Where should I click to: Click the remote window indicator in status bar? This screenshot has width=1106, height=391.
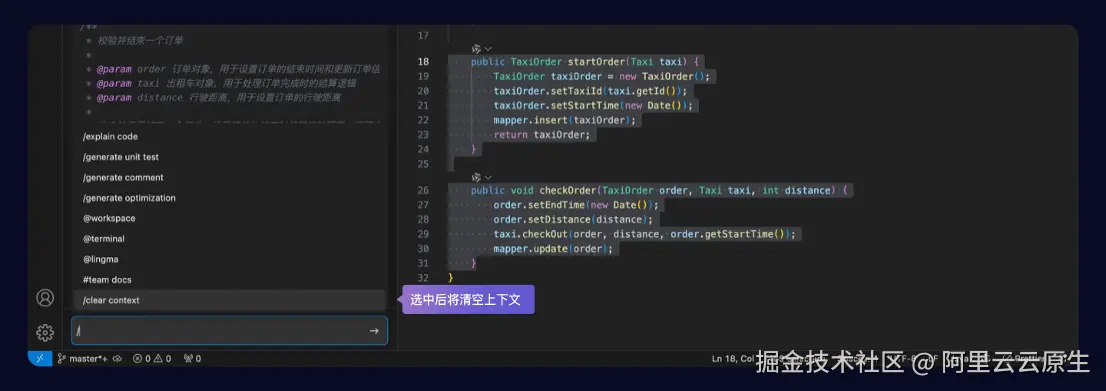click(40, 359)
